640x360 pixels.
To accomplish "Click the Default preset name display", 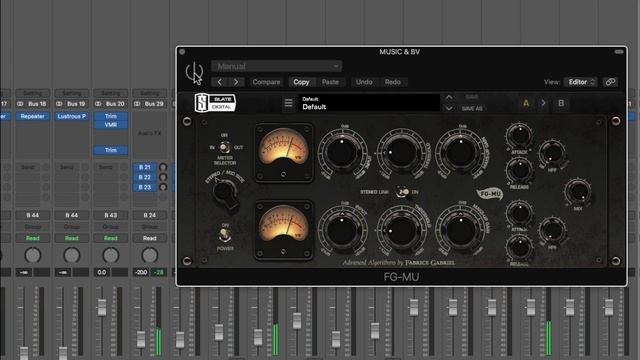I will tap(369, 103).
